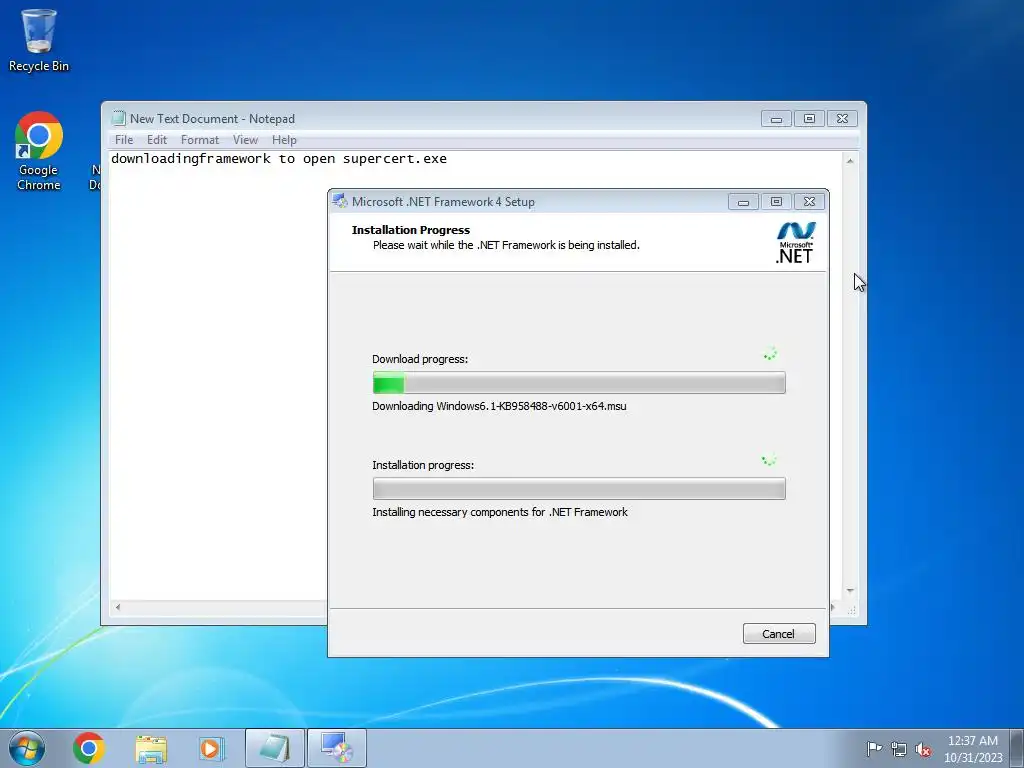Click Notepad horizontal scroll left arrow
Image resolution: width=1024 pixels, height=768 pixels.
[x=118, y=607]
